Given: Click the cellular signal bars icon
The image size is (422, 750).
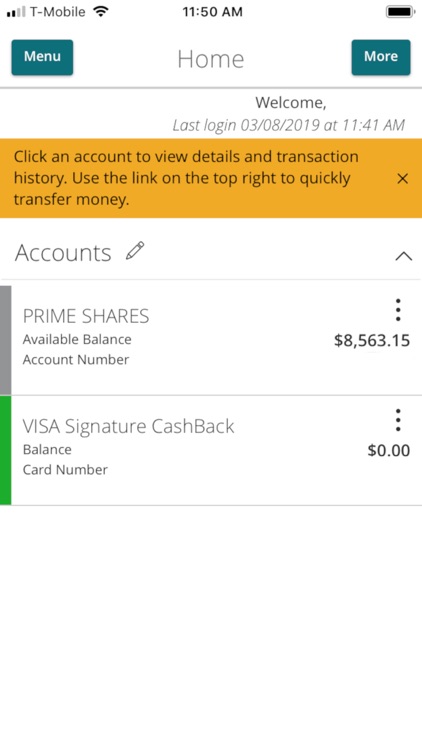Looking at the screenshot, I should coord(16,12).
